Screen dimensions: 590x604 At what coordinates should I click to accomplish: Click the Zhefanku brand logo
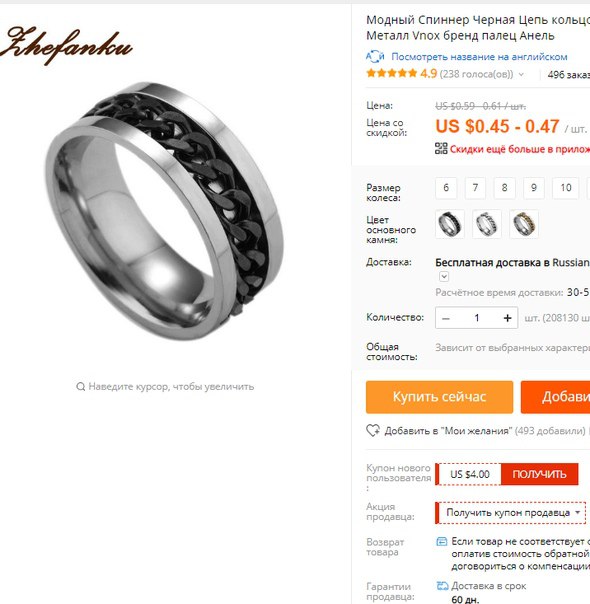[x=66, y=46]
